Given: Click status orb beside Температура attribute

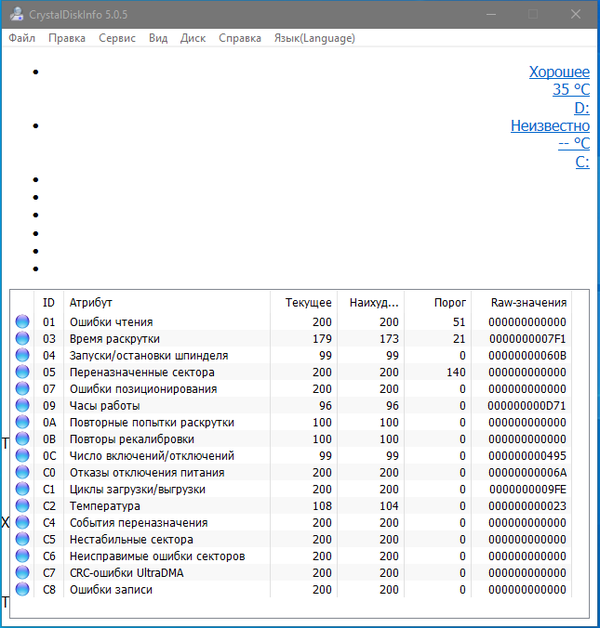Looking at the screenshot, I should coord(23,506).
